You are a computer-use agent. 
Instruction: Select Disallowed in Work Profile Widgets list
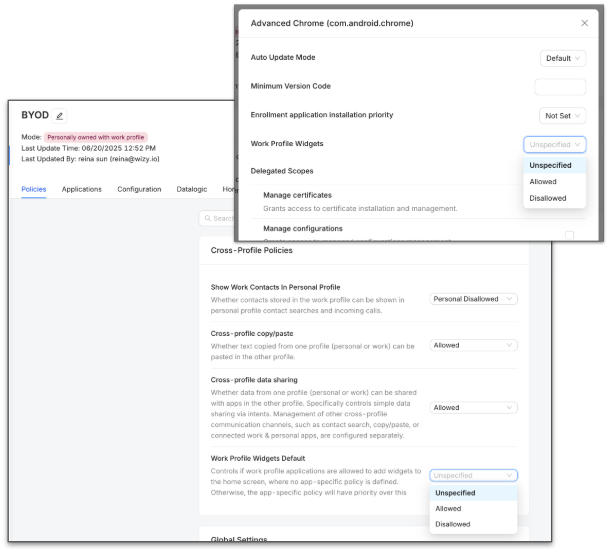point(554,198)
